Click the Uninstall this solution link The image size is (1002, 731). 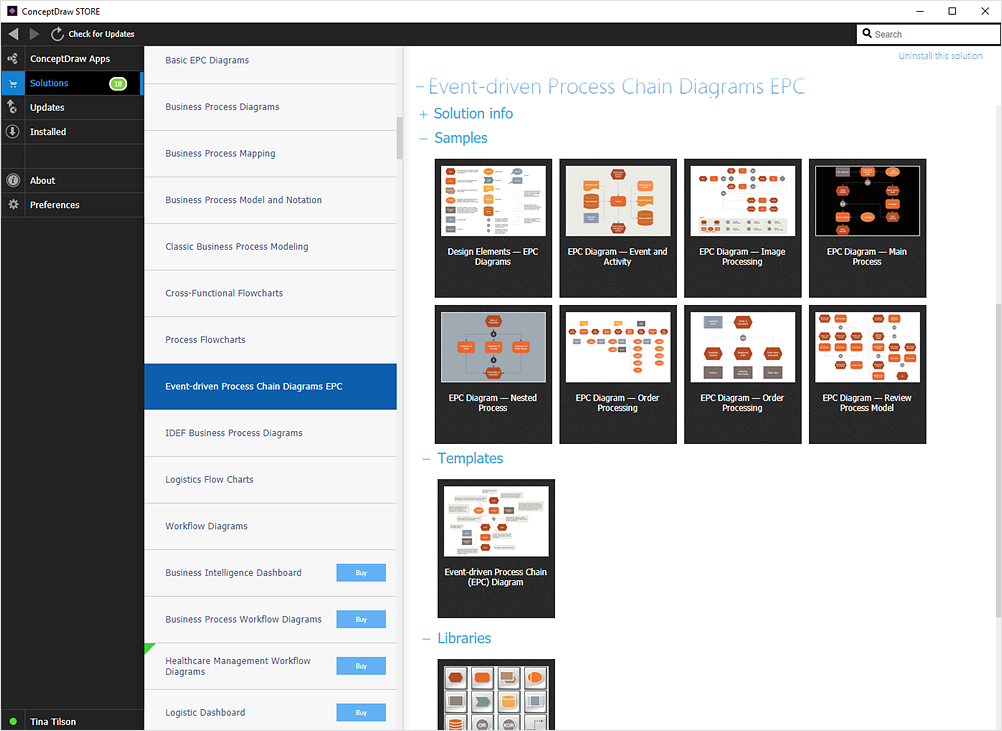pos(940,56)
